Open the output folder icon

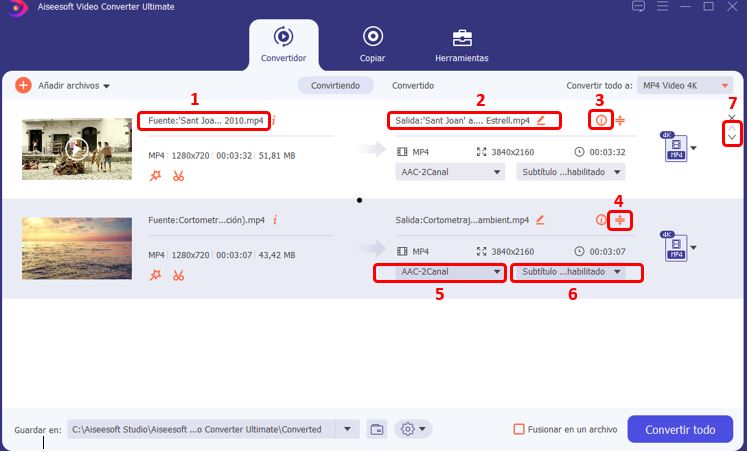[377, 430]
